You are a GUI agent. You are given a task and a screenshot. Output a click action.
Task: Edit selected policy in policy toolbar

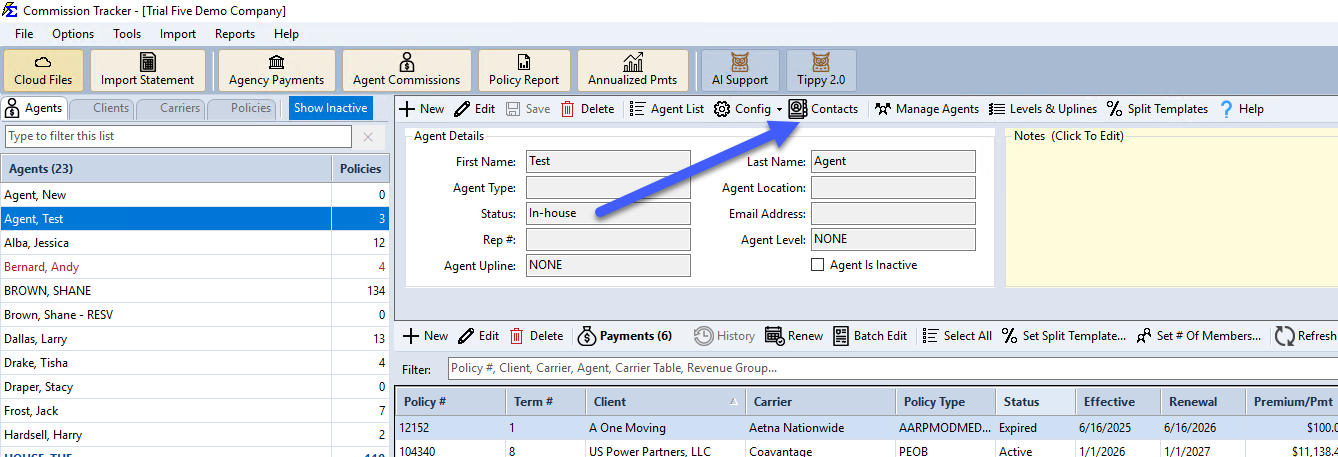(x=479, y=336)
